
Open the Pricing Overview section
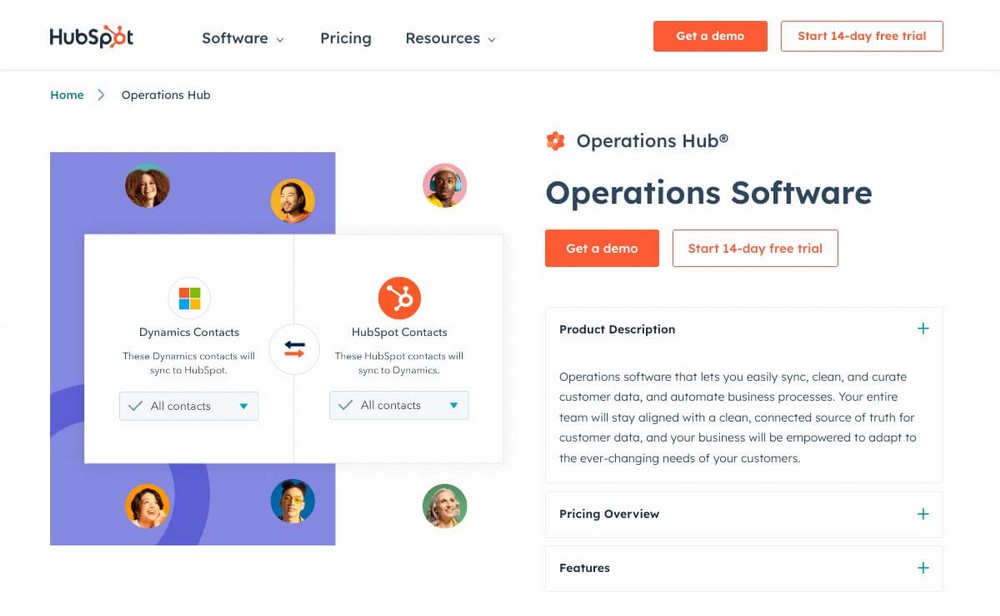pyautogui.click(x=744, y=514)
